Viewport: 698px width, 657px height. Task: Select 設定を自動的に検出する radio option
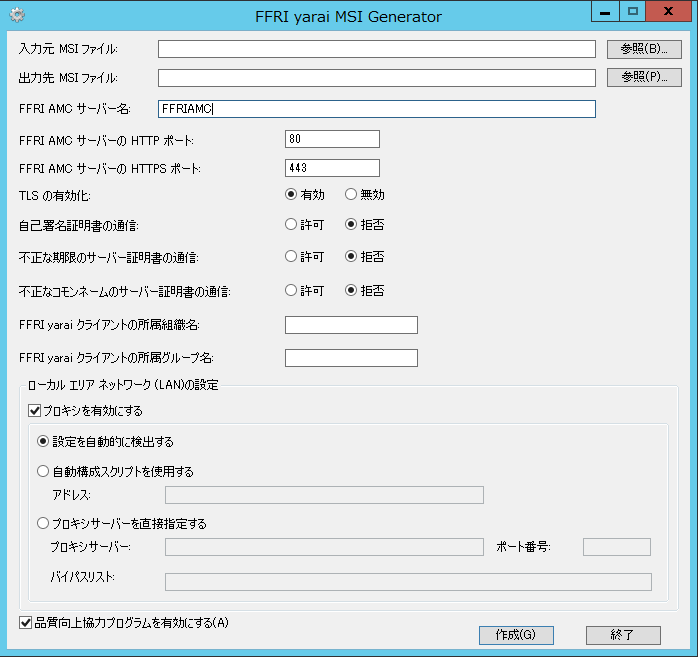point(43,442)
